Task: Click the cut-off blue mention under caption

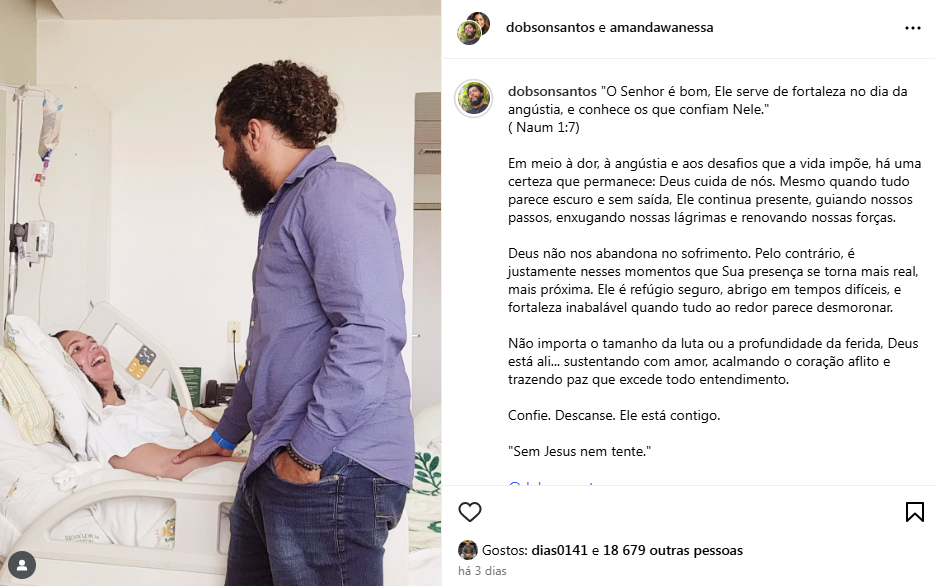Action: click(x=552, y=483)
